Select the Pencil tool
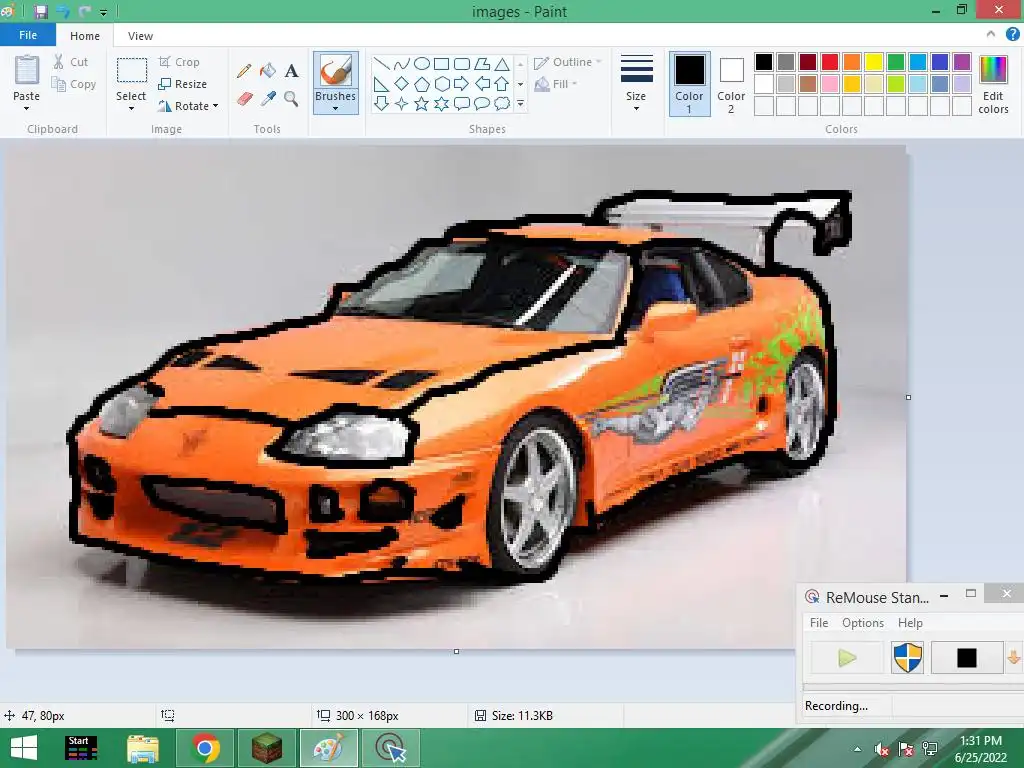The image size is (1024, 768). click(244, 71)
